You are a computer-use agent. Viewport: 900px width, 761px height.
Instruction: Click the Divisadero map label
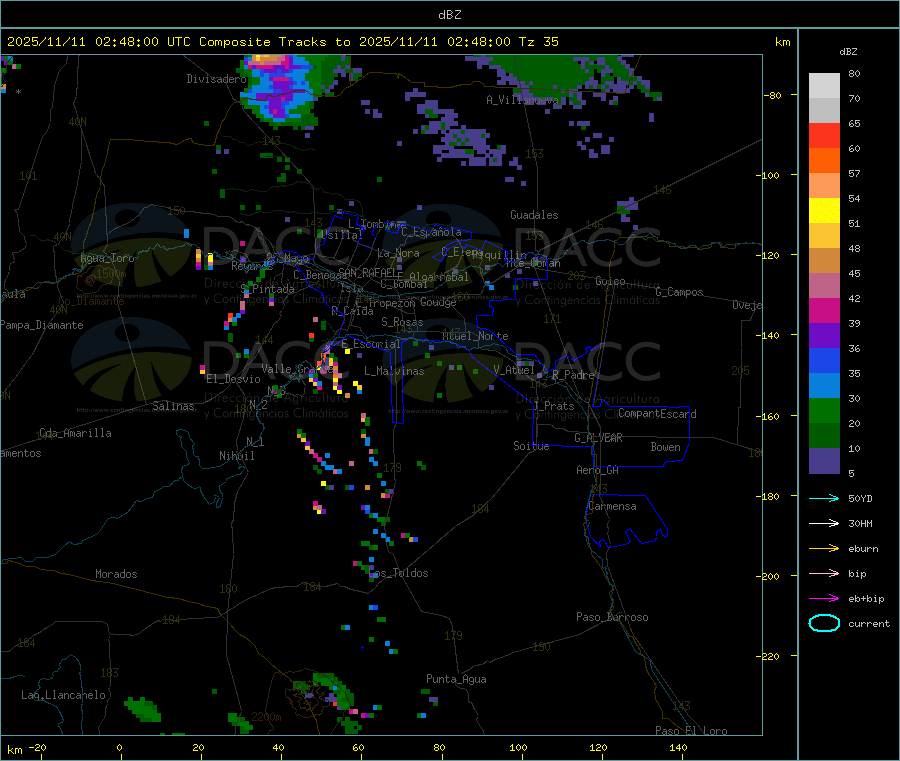(216, 79)
